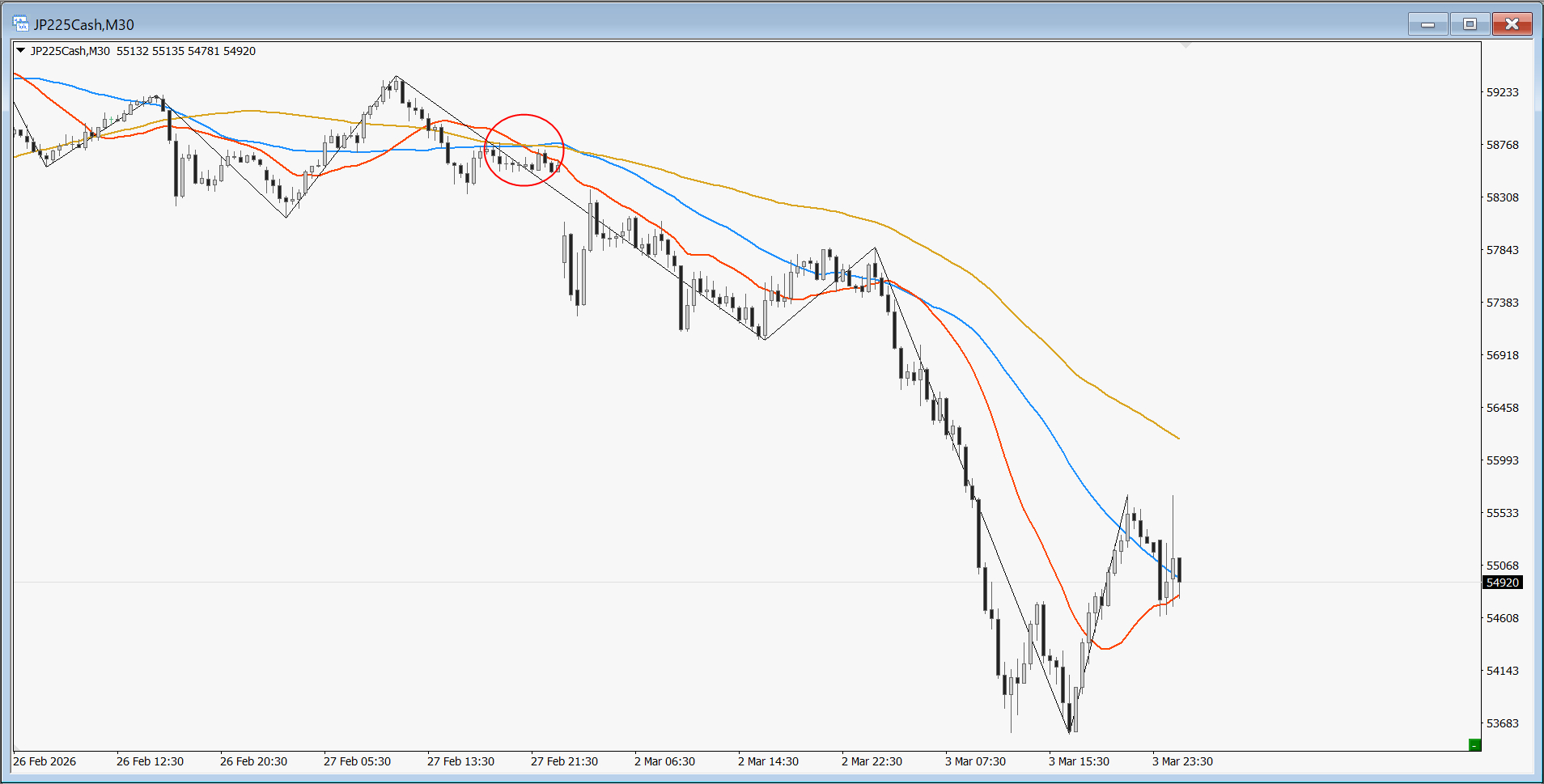The width and height of the screenshot is (1544, 784).
Task: Click the right end of the gold moving average
Action: (1178, 438)
